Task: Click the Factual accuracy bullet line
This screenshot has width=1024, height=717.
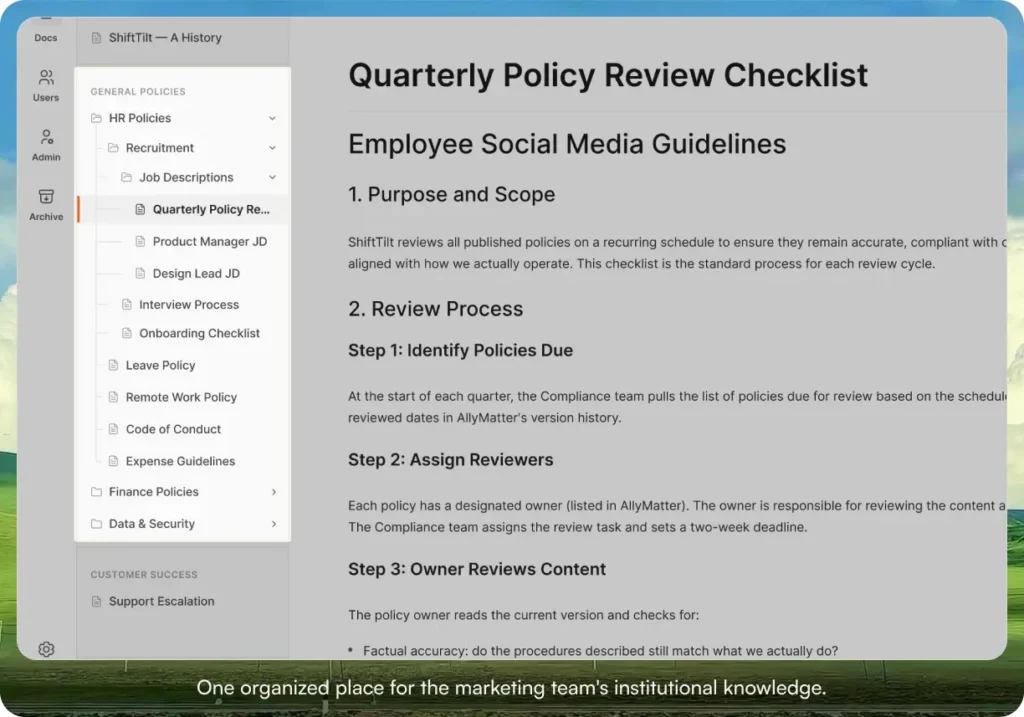Action: tap(593, 651)
